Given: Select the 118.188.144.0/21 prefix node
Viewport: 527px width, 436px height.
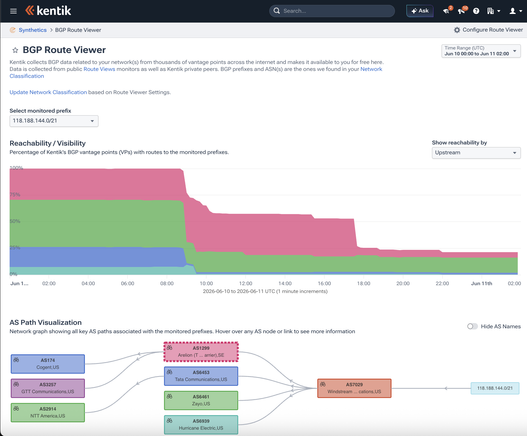Looking at the screenshot, I should (x=495, y=388).
